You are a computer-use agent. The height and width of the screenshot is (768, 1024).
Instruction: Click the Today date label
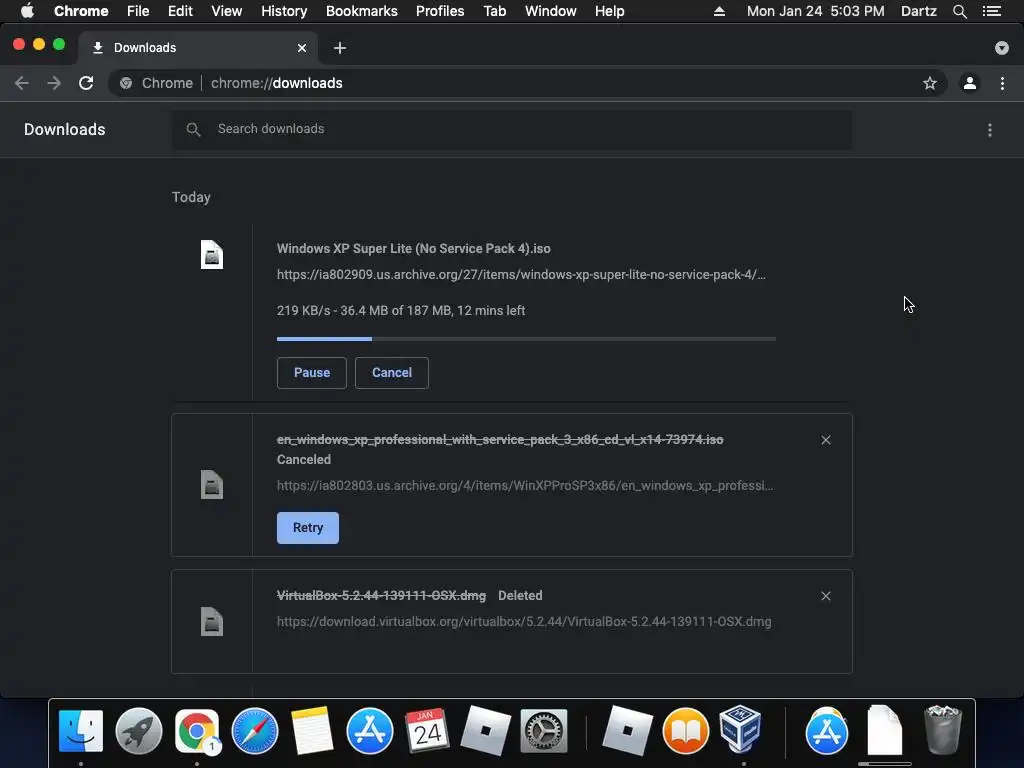191,197
